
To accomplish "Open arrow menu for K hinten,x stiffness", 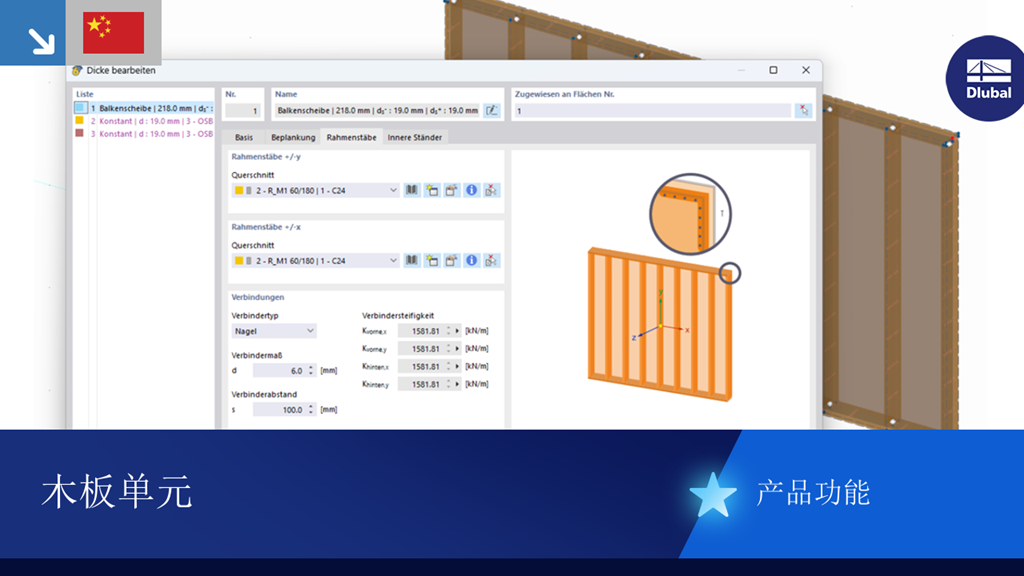I will click(457, 366).
